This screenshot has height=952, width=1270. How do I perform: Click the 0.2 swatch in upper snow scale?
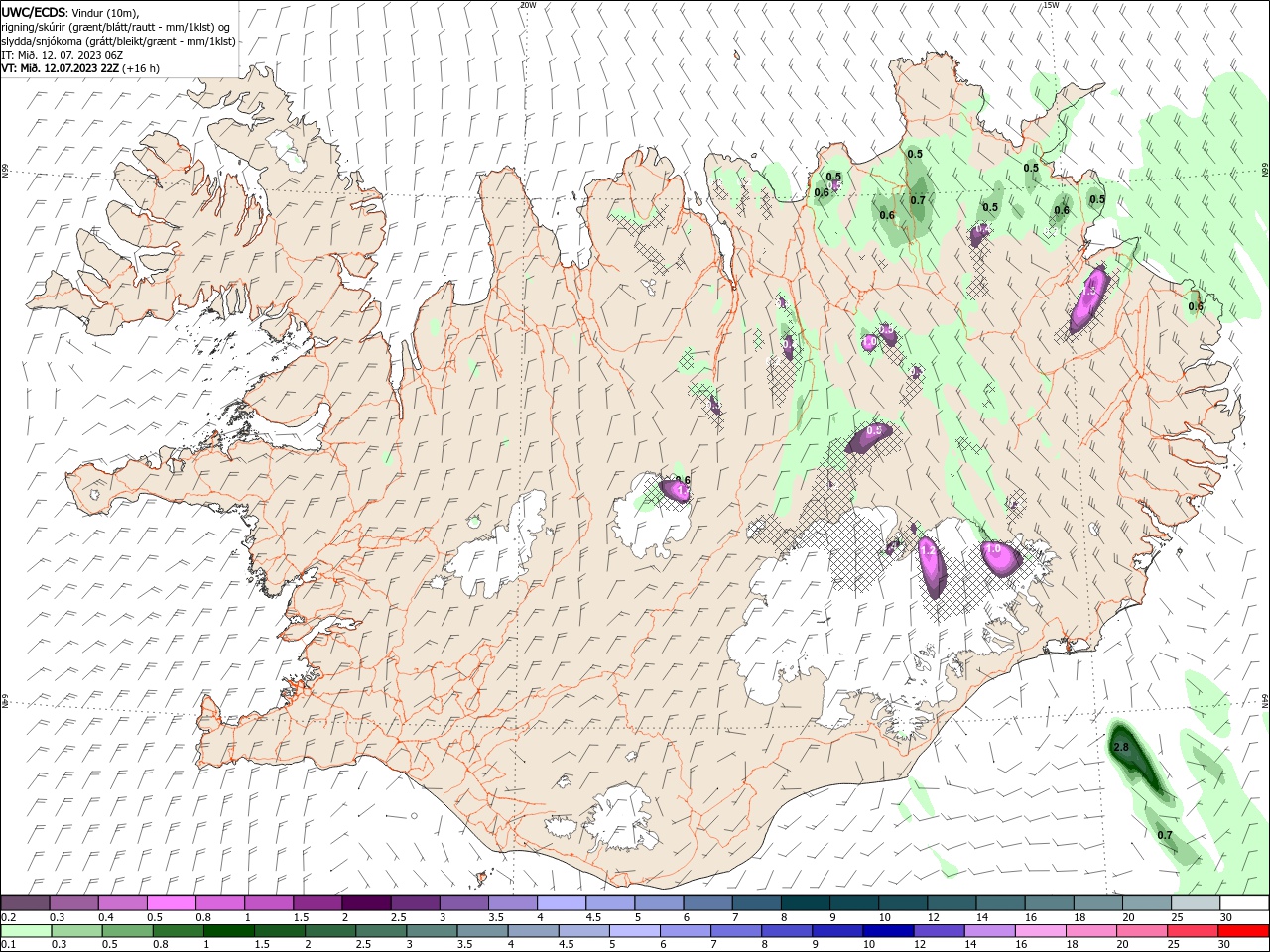click(x=25, y=903)
